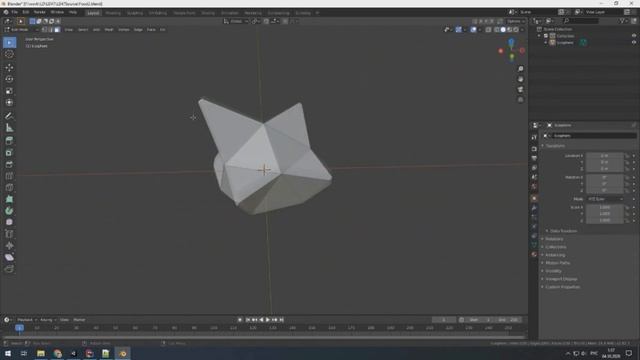
Task: Jump to the timeline start frame
Action: pyautogui.click(x=248, y=320)
